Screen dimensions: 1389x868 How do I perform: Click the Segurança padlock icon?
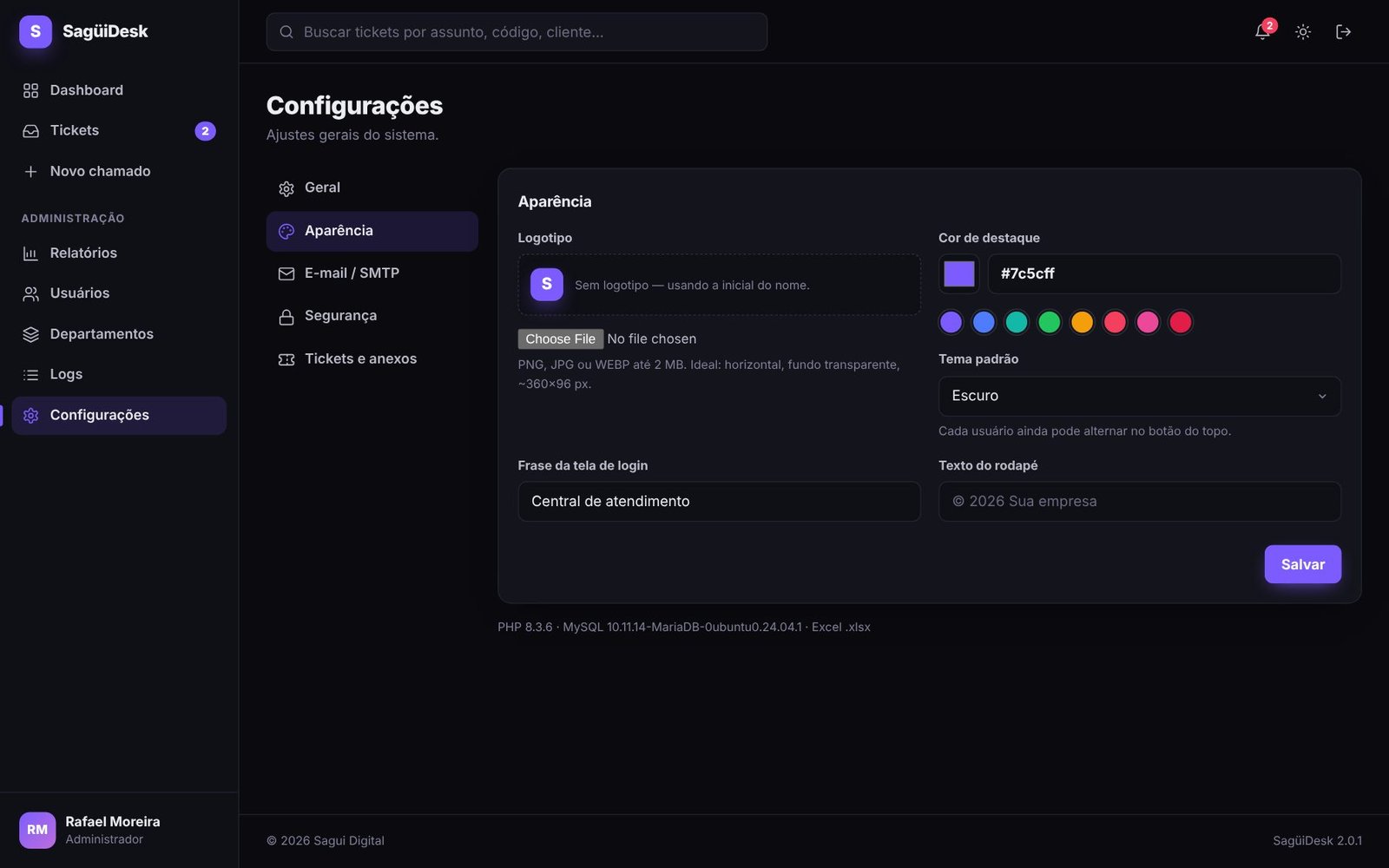pos(286,317)
